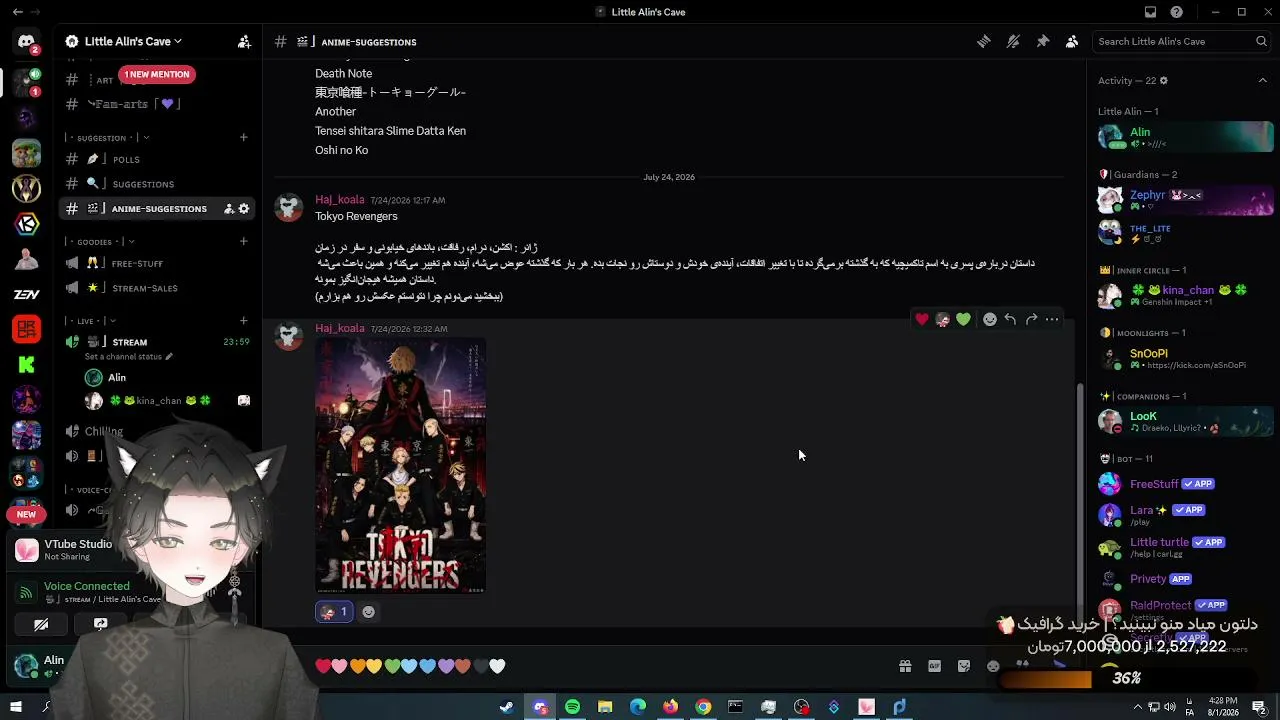1280x720 pixels.
Task: Toggle screen share in voice panel
Action: click(101, 624)
